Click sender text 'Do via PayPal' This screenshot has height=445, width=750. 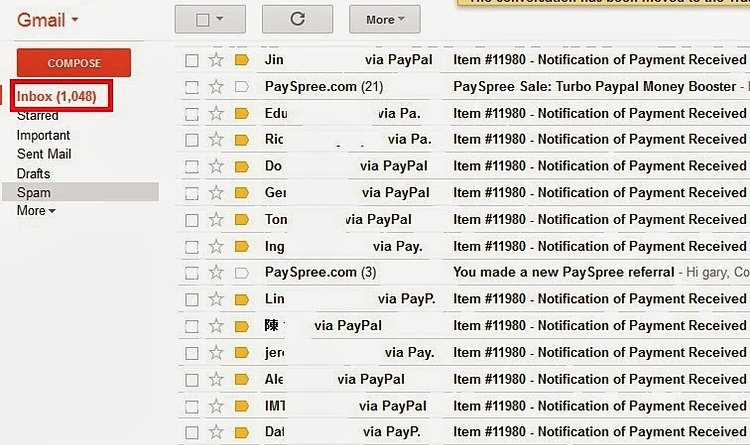346,166
